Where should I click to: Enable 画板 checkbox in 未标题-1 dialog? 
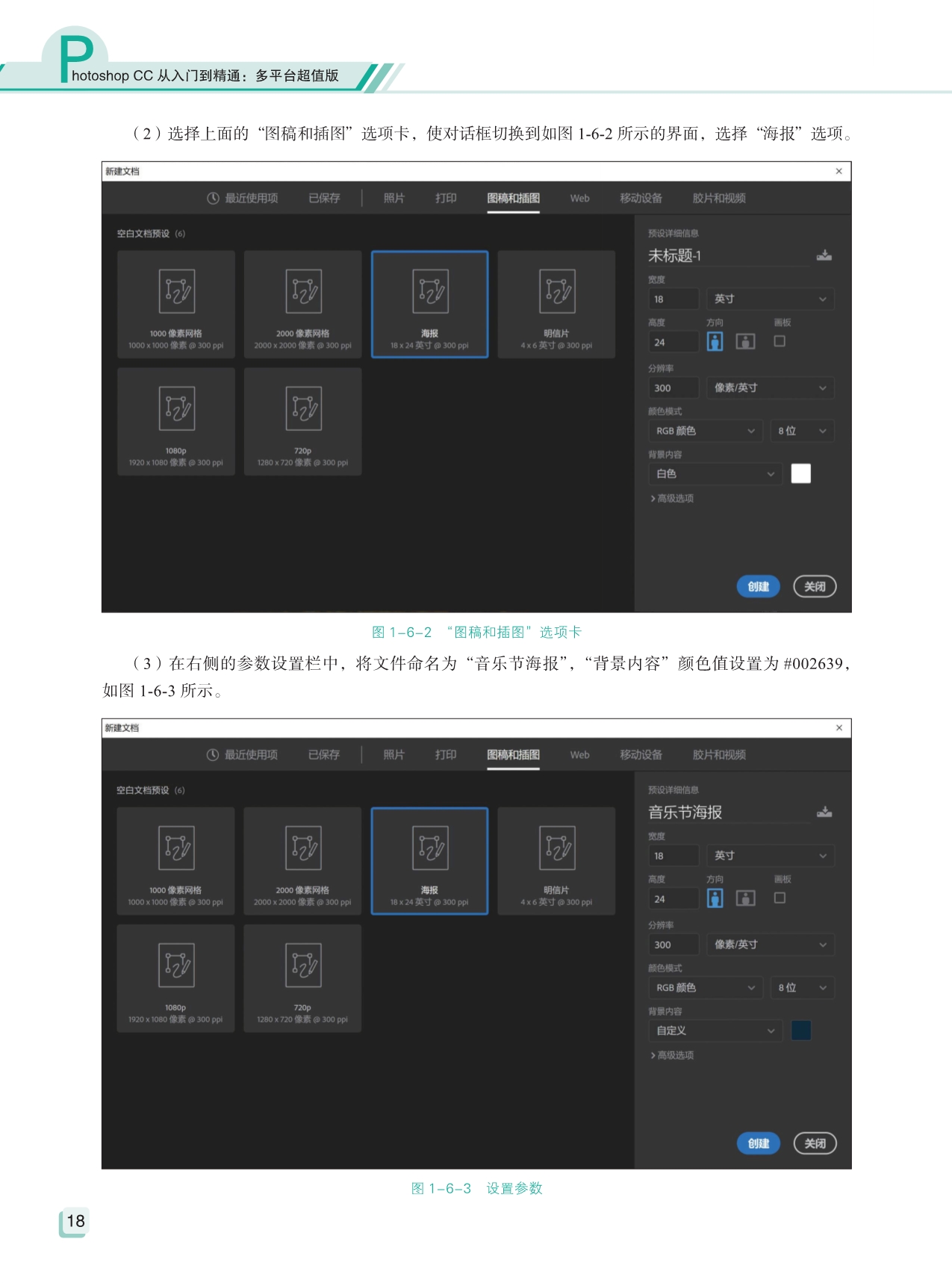[780, 341]
